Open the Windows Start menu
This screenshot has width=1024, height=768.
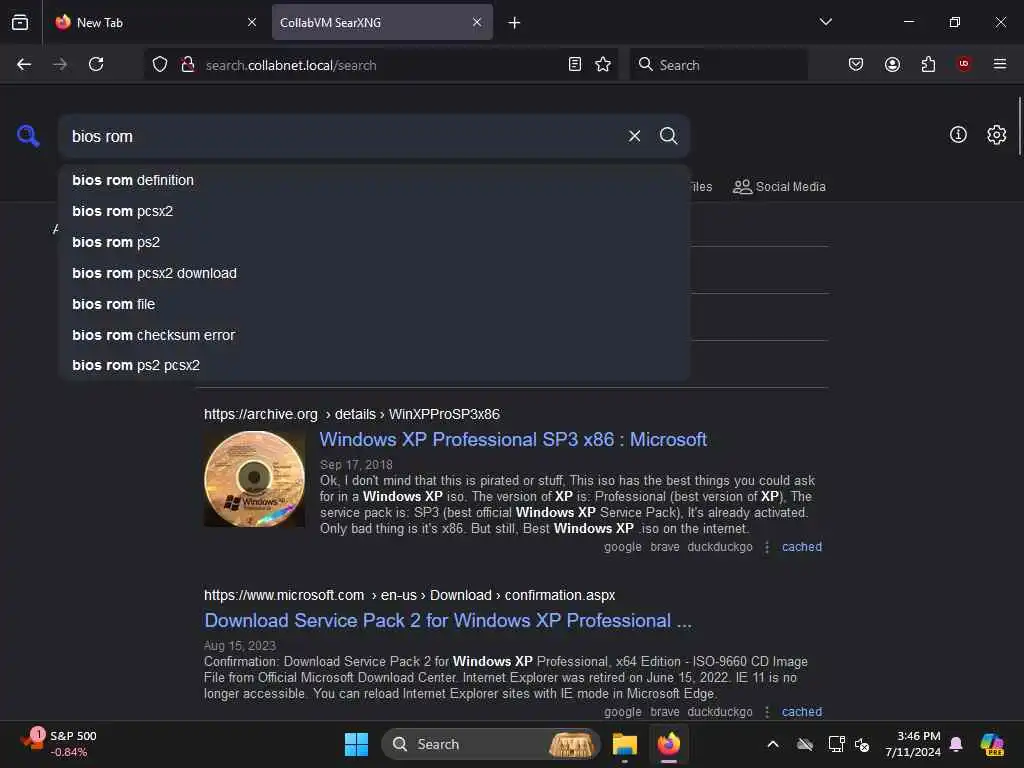[x=356, y=744]
